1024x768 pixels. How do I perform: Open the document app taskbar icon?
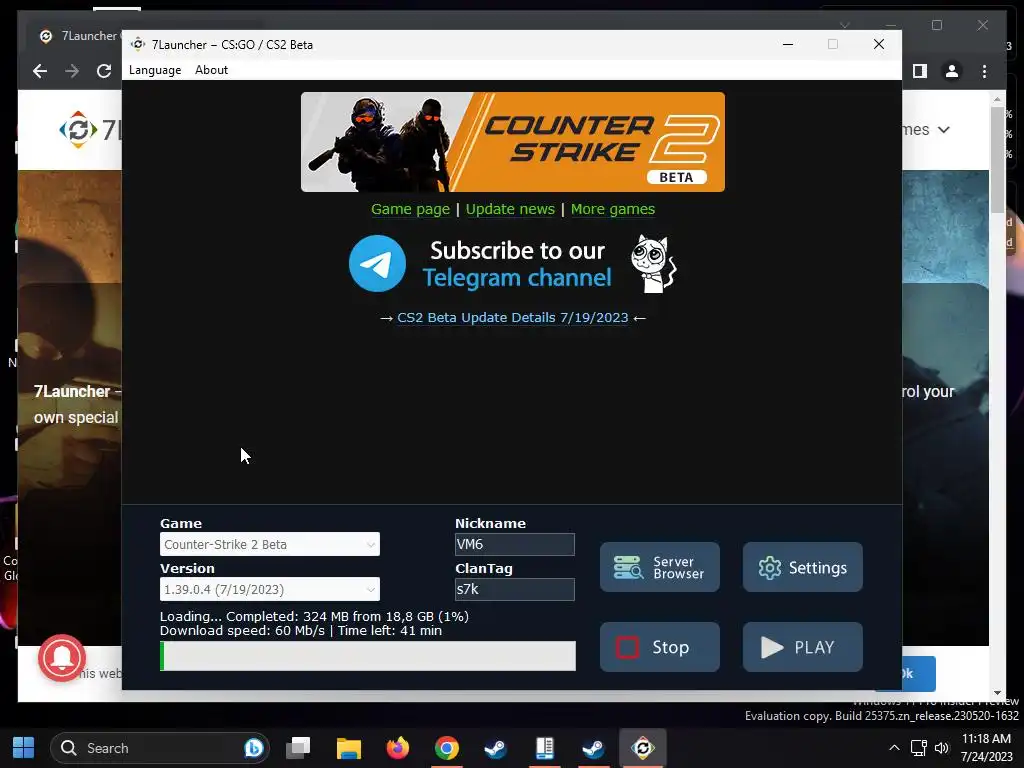tap(545, 748)
